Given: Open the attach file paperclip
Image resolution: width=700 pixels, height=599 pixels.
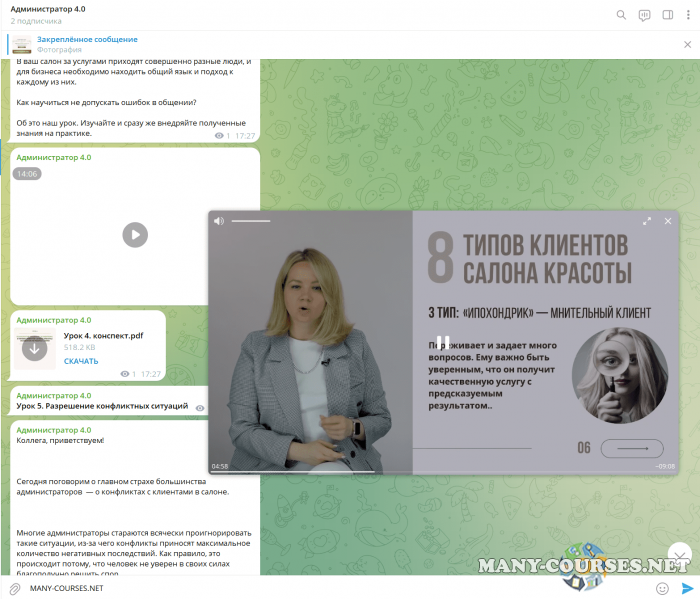Looking at the screenshot, I should point(15,588).
